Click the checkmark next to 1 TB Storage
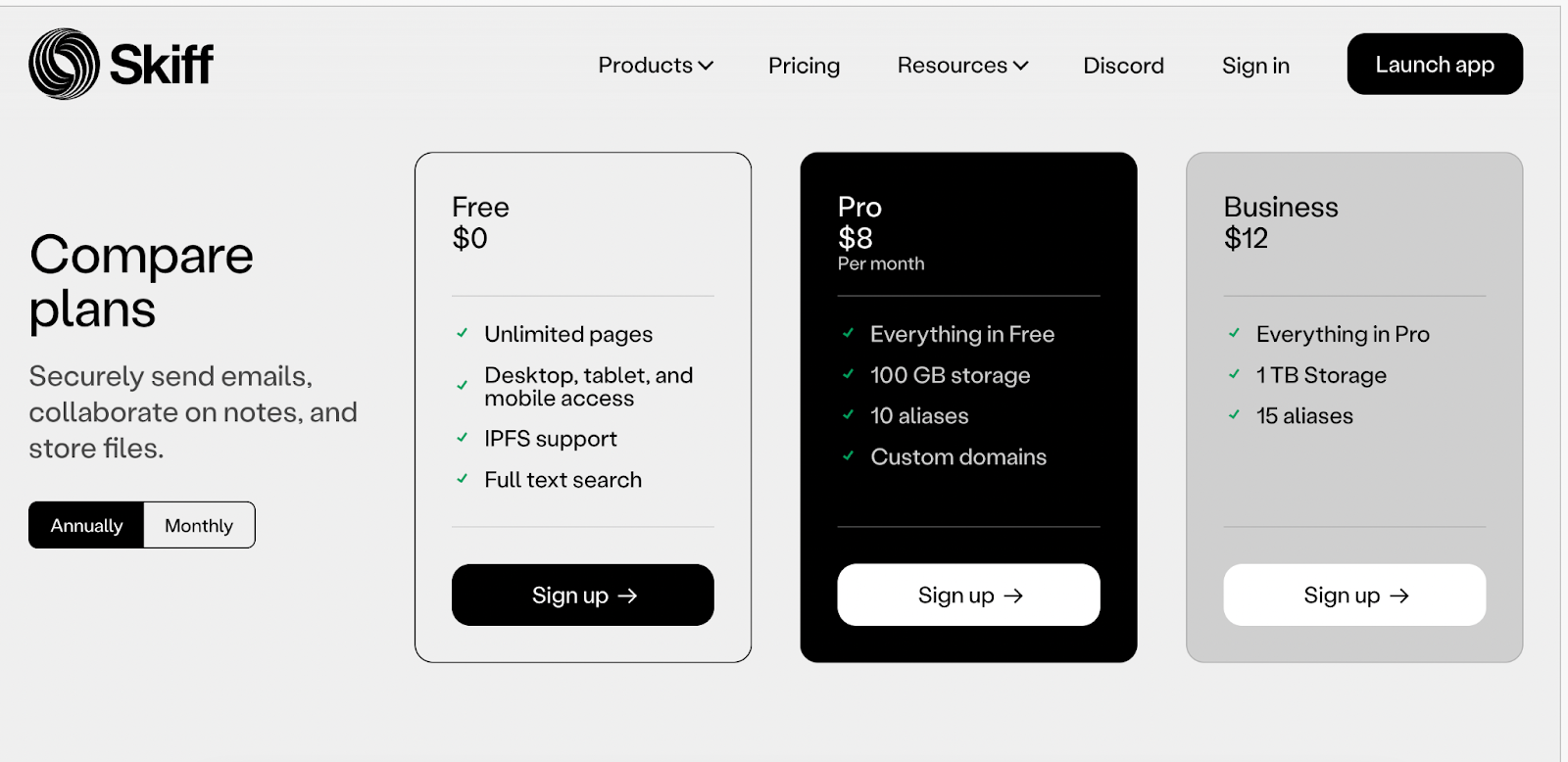This screenshot has height=762, width=1568. pyautogui.click(x=1234, y=374)
